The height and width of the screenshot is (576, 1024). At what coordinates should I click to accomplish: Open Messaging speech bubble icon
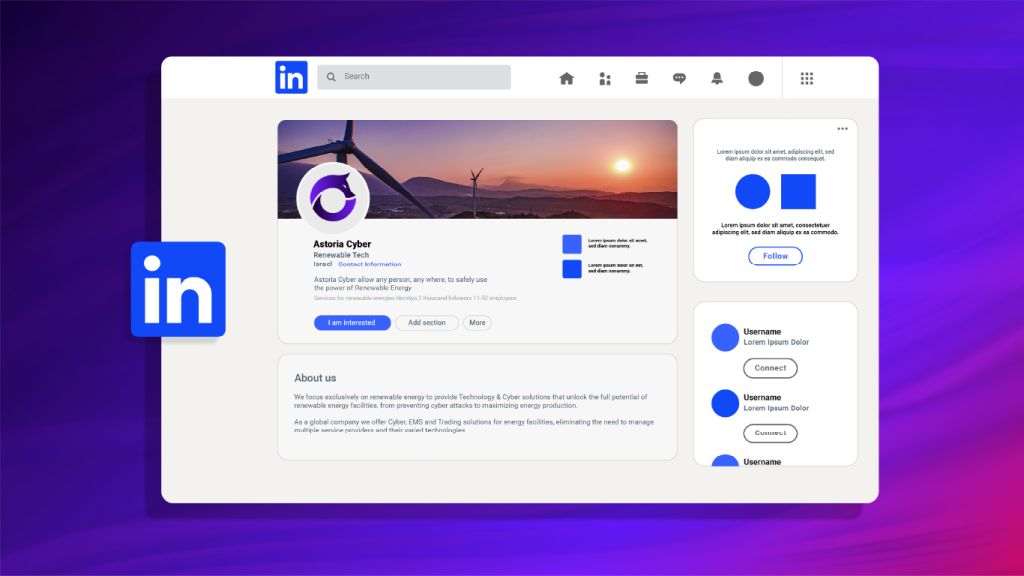coord(679,78)
